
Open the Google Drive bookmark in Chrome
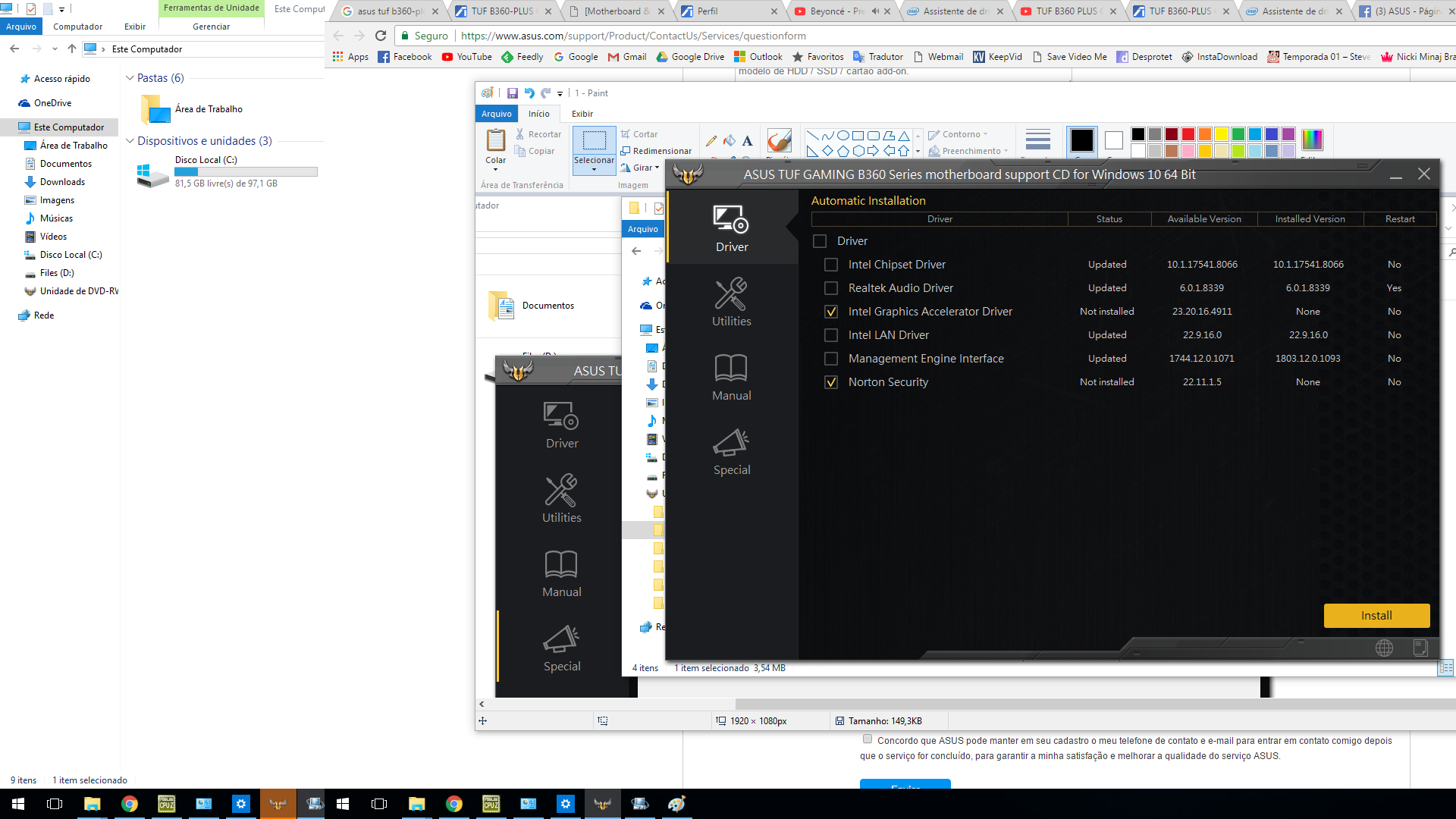(x=690, y=57)
